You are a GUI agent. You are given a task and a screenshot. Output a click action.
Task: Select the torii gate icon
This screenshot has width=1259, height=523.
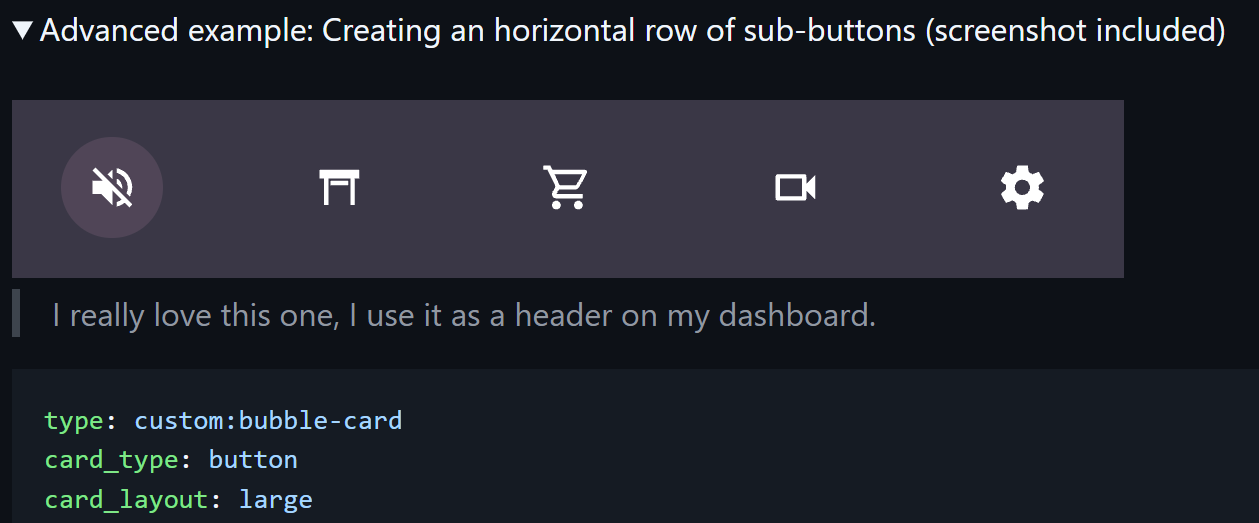pyautogui.click(x=340, y=187)
